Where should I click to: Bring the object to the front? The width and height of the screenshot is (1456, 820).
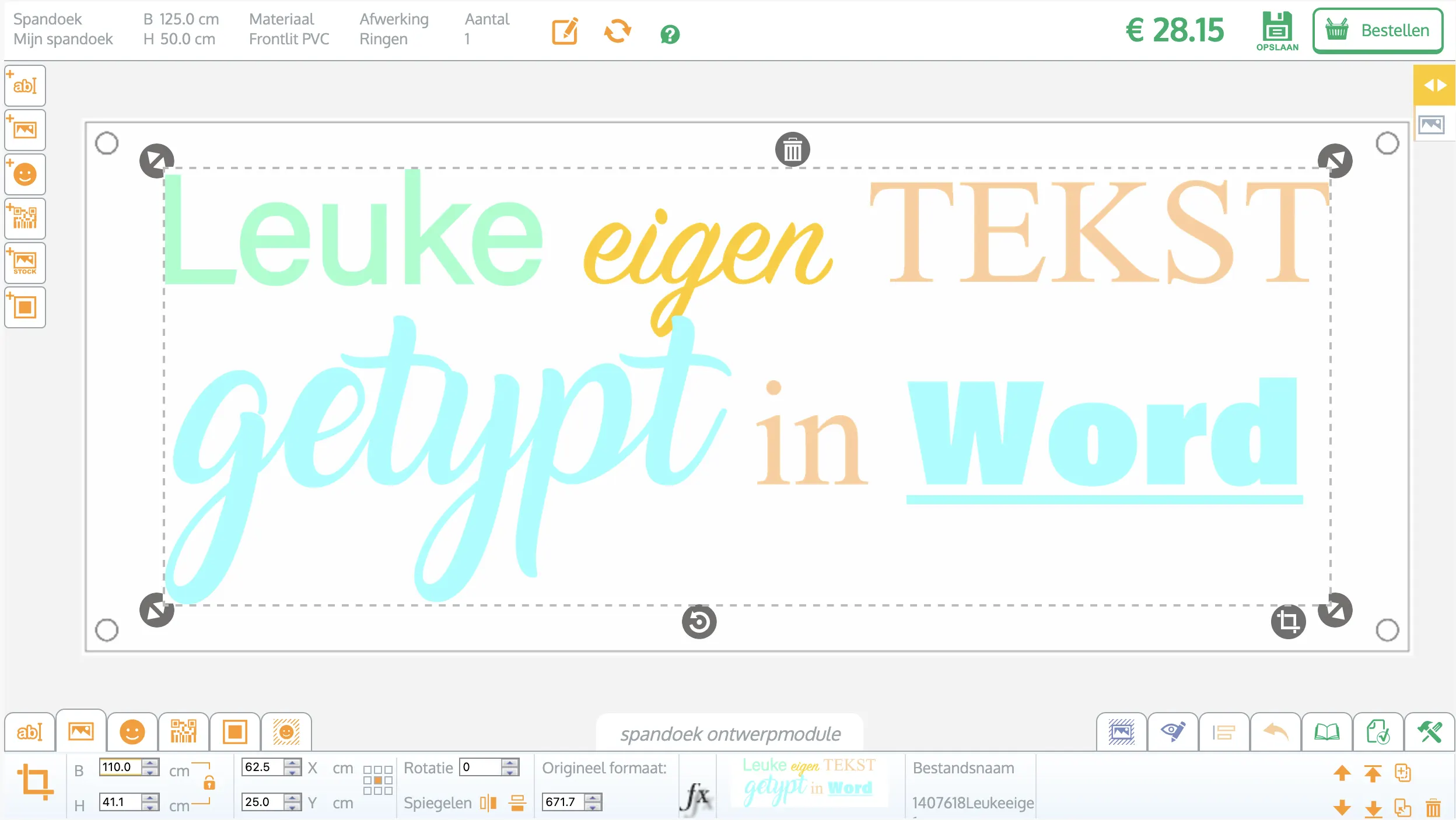click(x=1373, y=773)
